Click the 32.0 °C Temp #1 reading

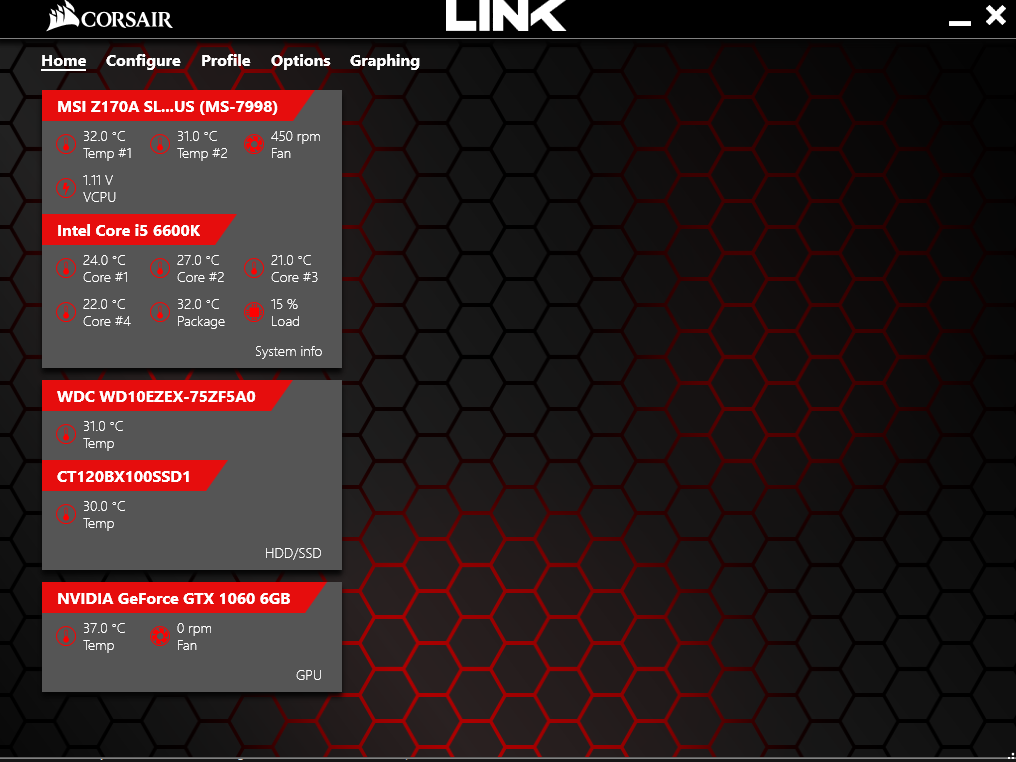(x=108, y=144)
